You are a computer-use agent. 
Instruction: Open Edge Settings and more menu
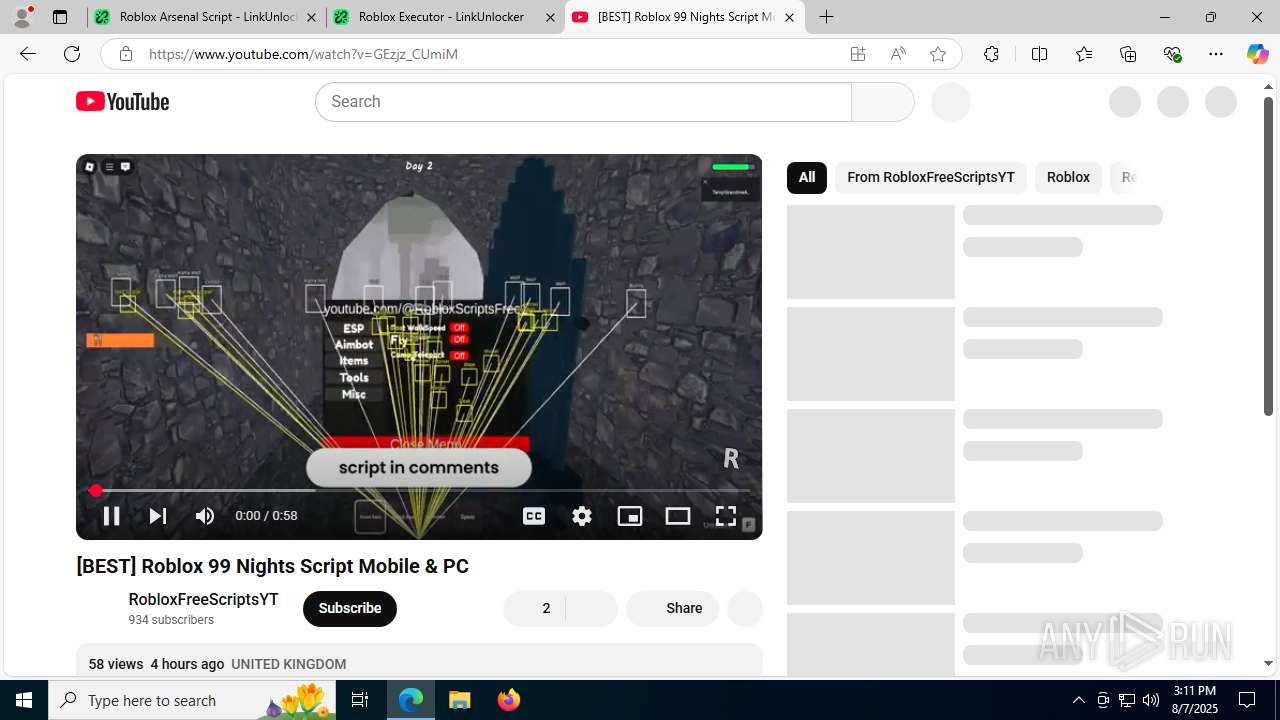[1216, 54]
